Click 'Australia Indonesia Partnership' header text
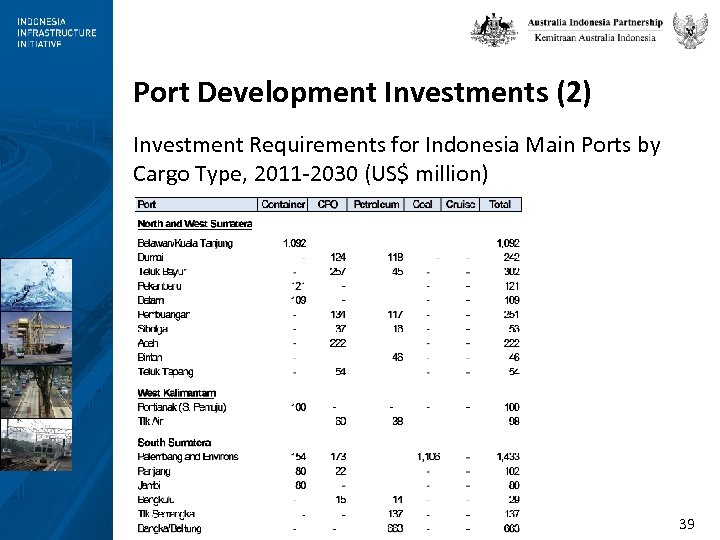 coord(595,22)
